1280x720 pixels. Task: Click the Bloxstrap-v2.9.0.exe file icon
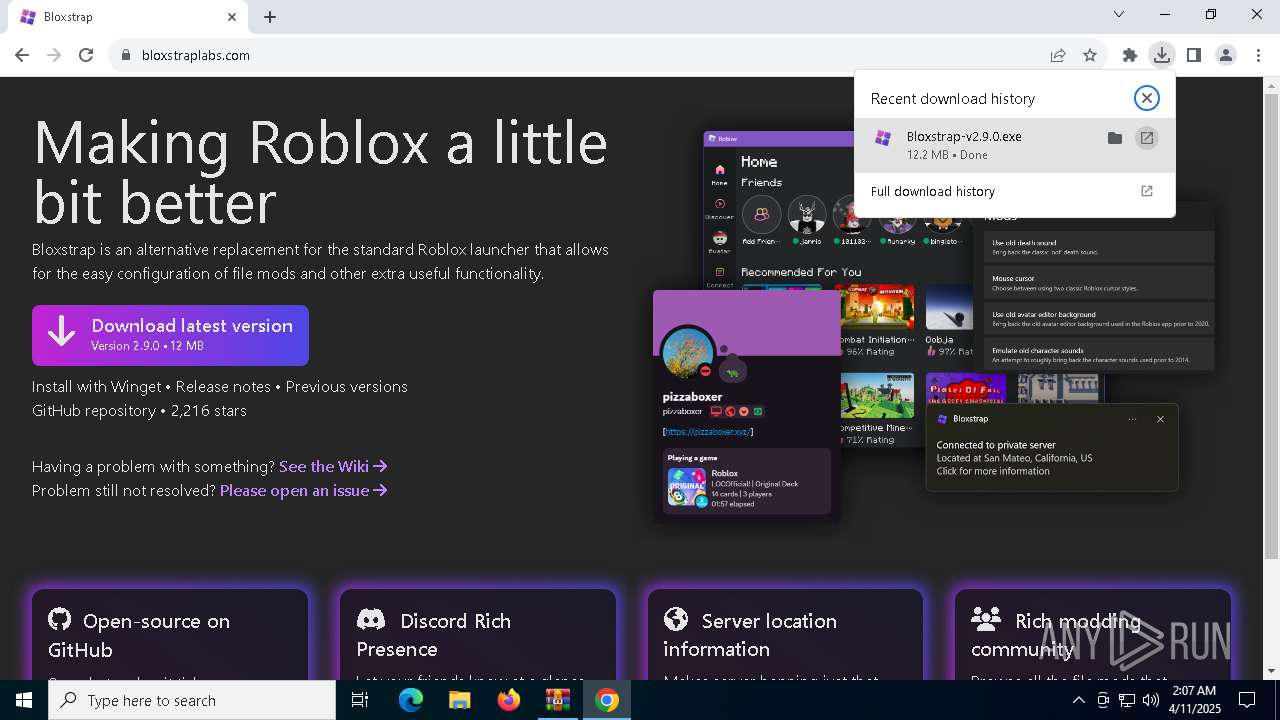[883, 139]
